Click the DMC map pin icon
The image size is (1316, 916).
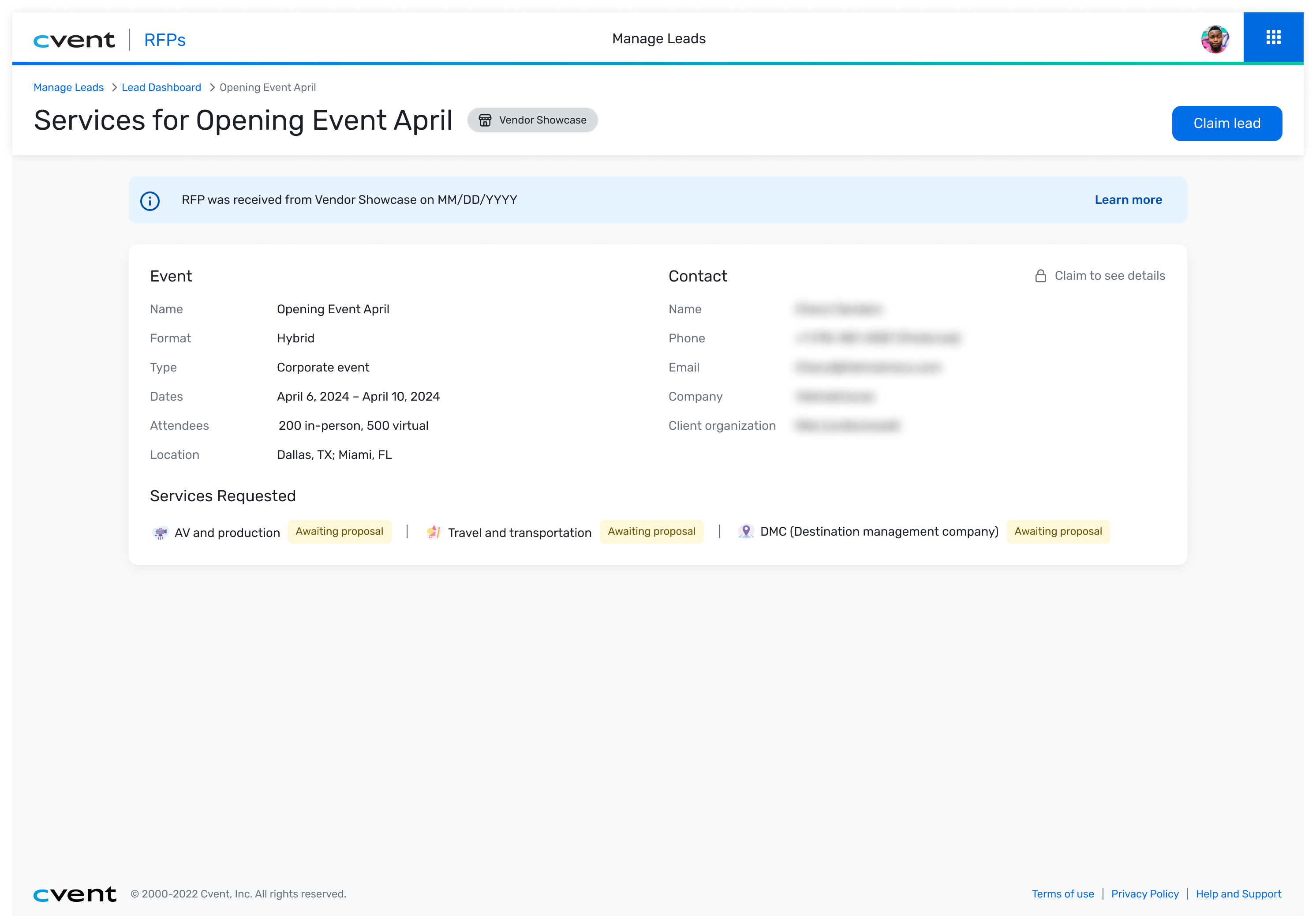[x=746, y=531]
